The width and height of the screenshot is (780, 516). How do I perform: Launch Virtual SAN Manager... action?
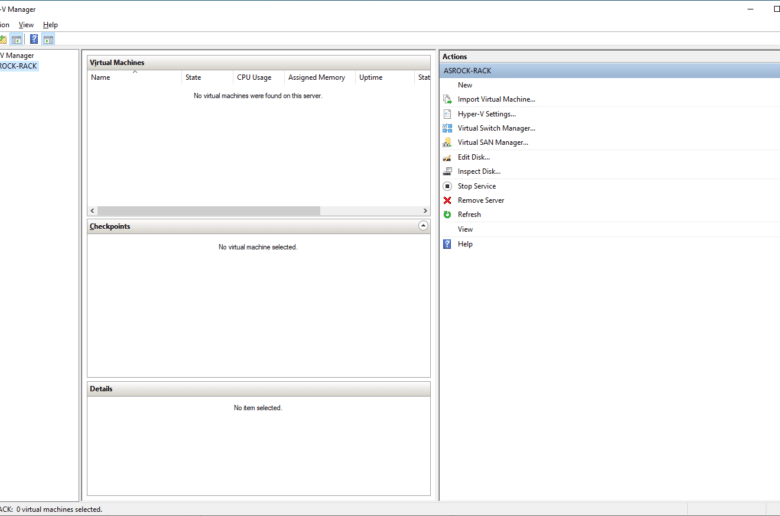click(x=493, y=143)
